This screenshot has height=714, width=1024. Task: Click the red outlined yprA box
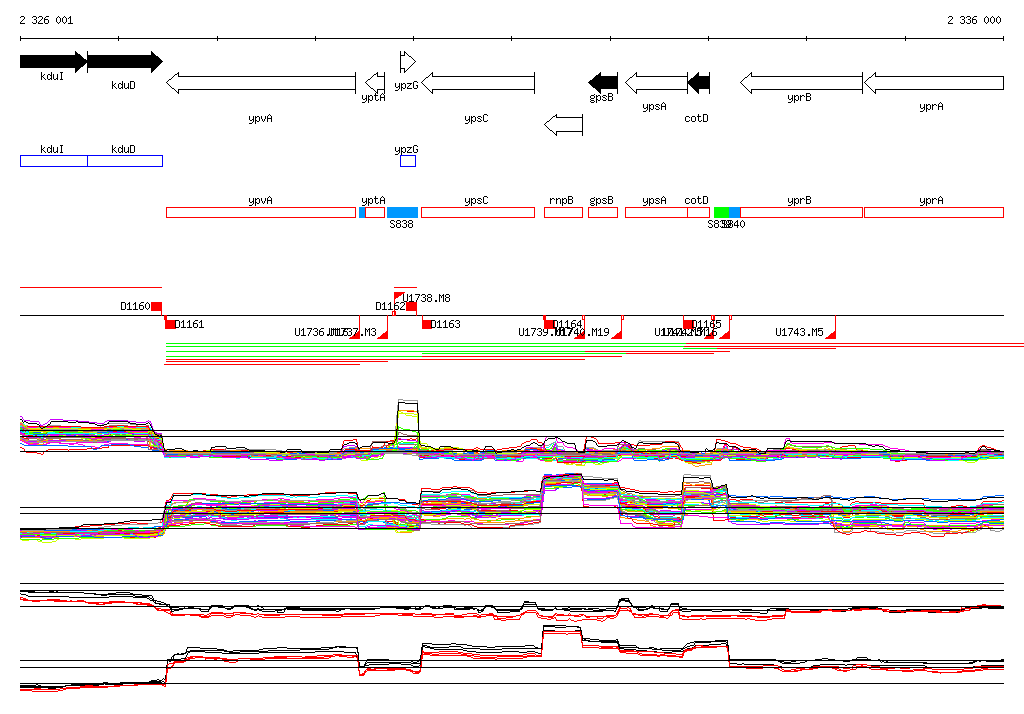click(934, 212)
